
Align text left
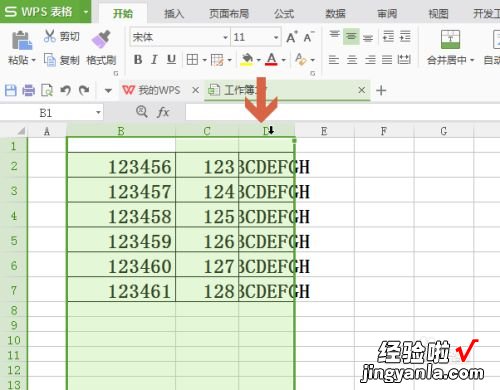click(334, 60)
